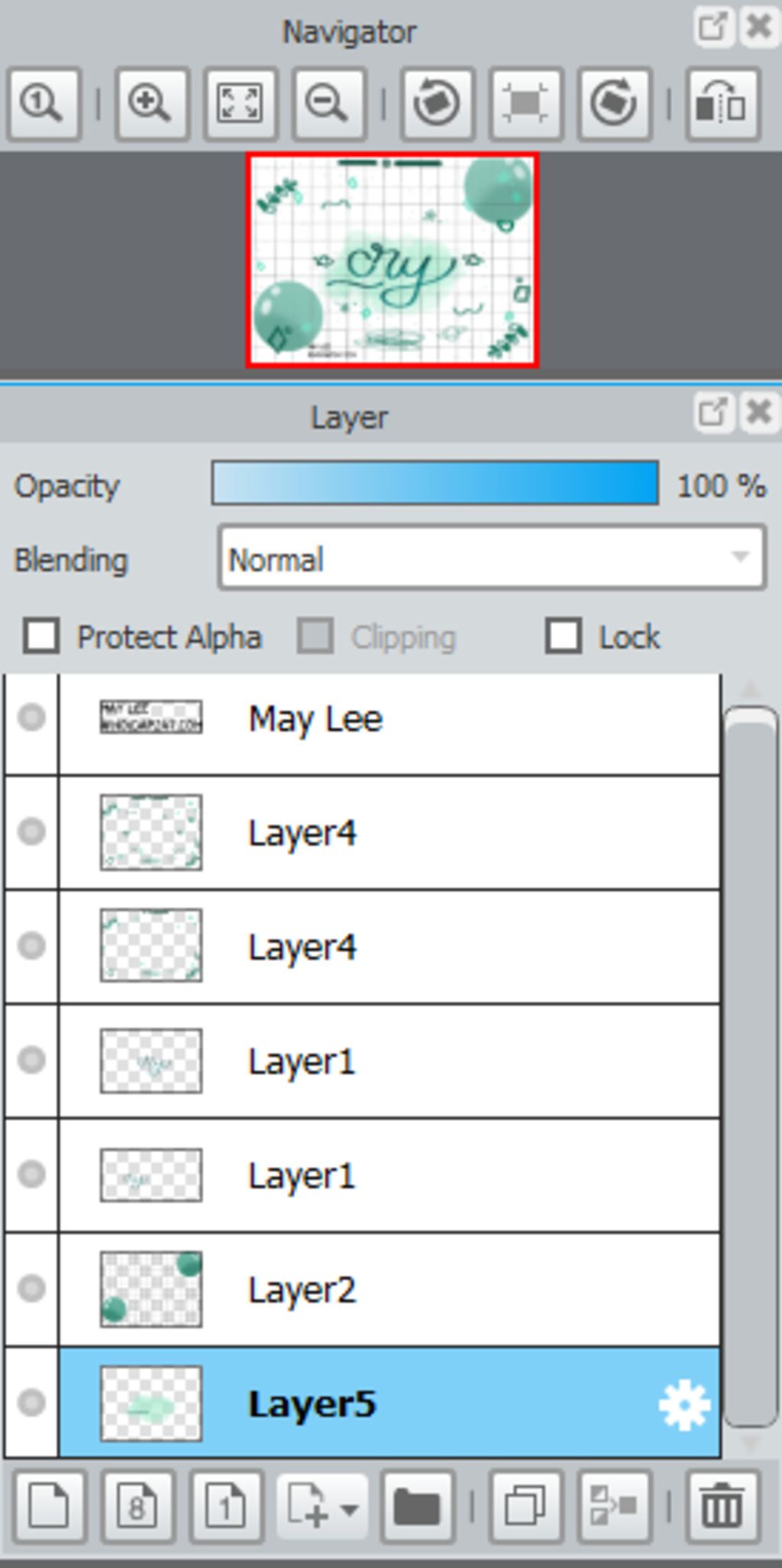The width and height of the screenshot is (782, 1568).
Task: Enable the Protect Alpha checkbox
Action: click(x=41, y=637)
